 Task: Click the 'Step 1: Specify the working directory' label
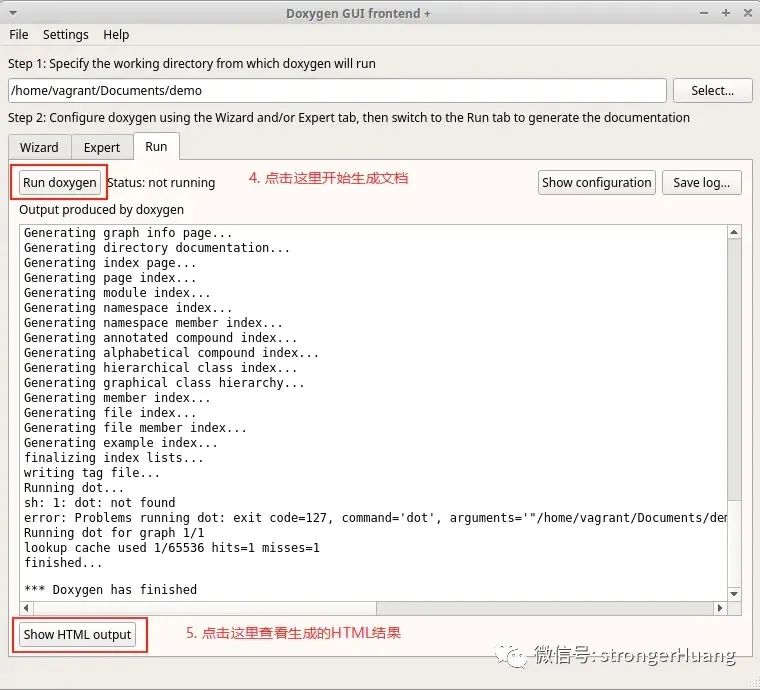coord(192,64)
